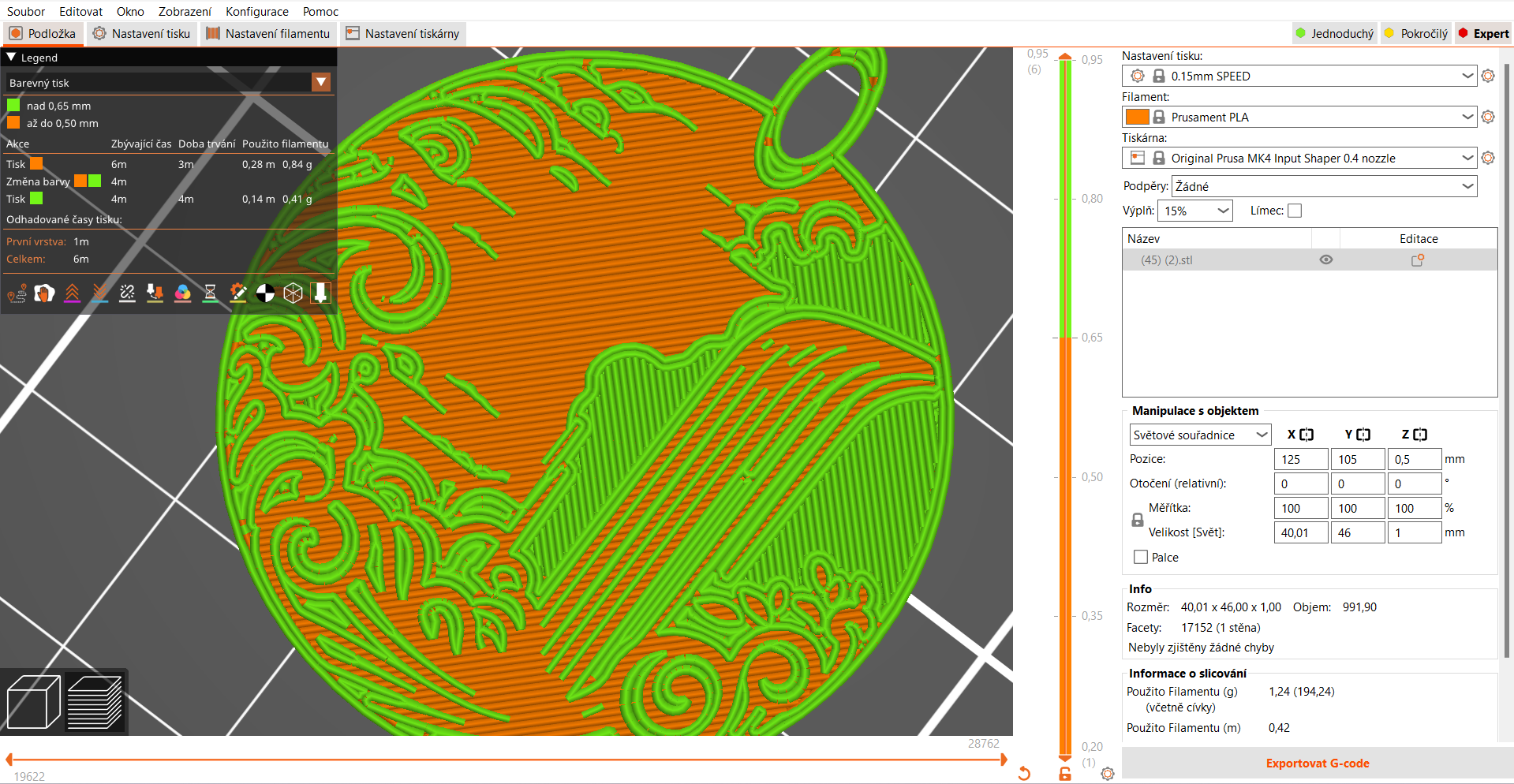Click edit icon for (45) (2).stl

(x=1418, y=259)
